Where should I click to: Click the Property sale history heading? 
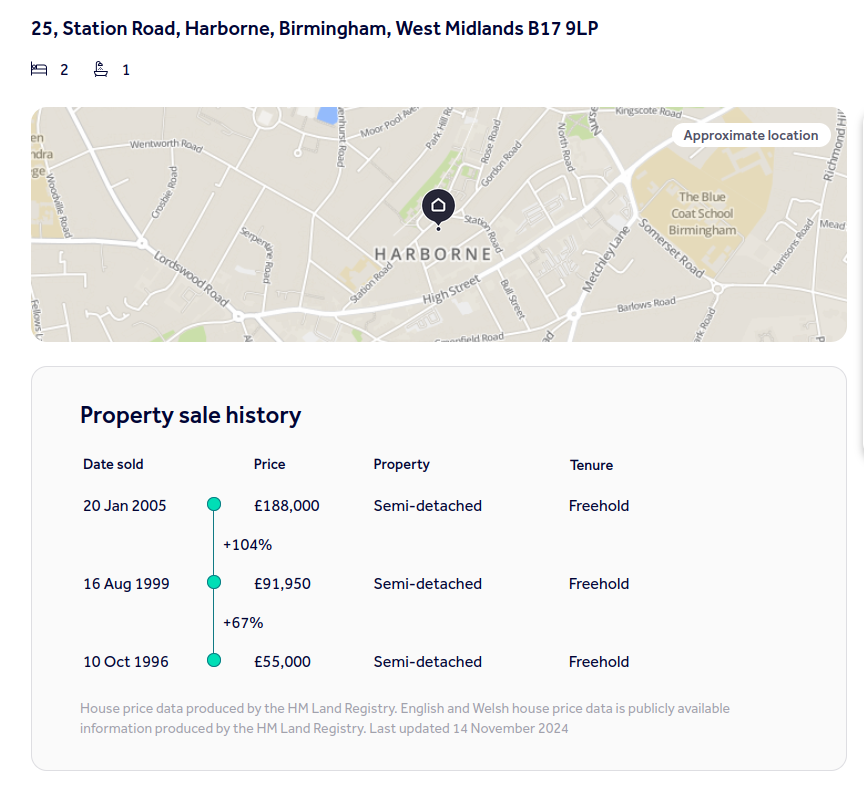point(190,415)
